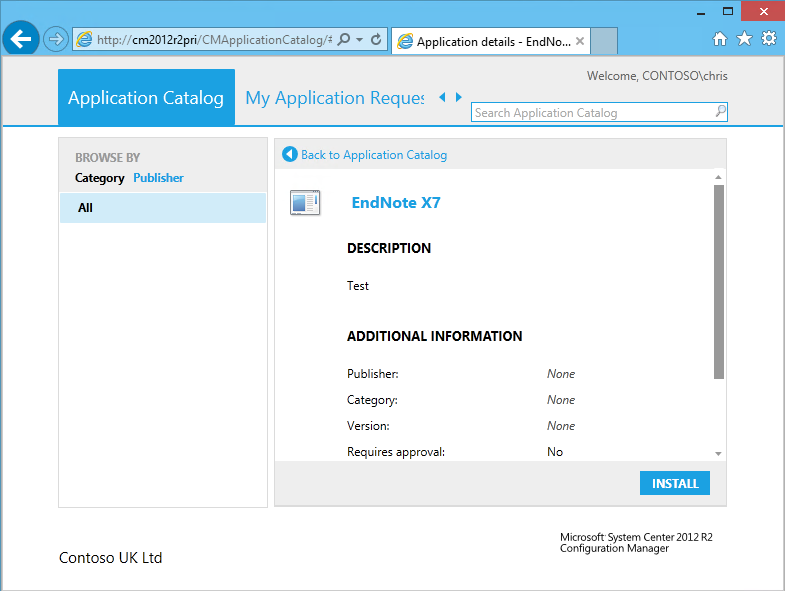Click the details pane scrollbar thumb
The width and height of the screenshot is (785, 591).
(x=719, y=282)
